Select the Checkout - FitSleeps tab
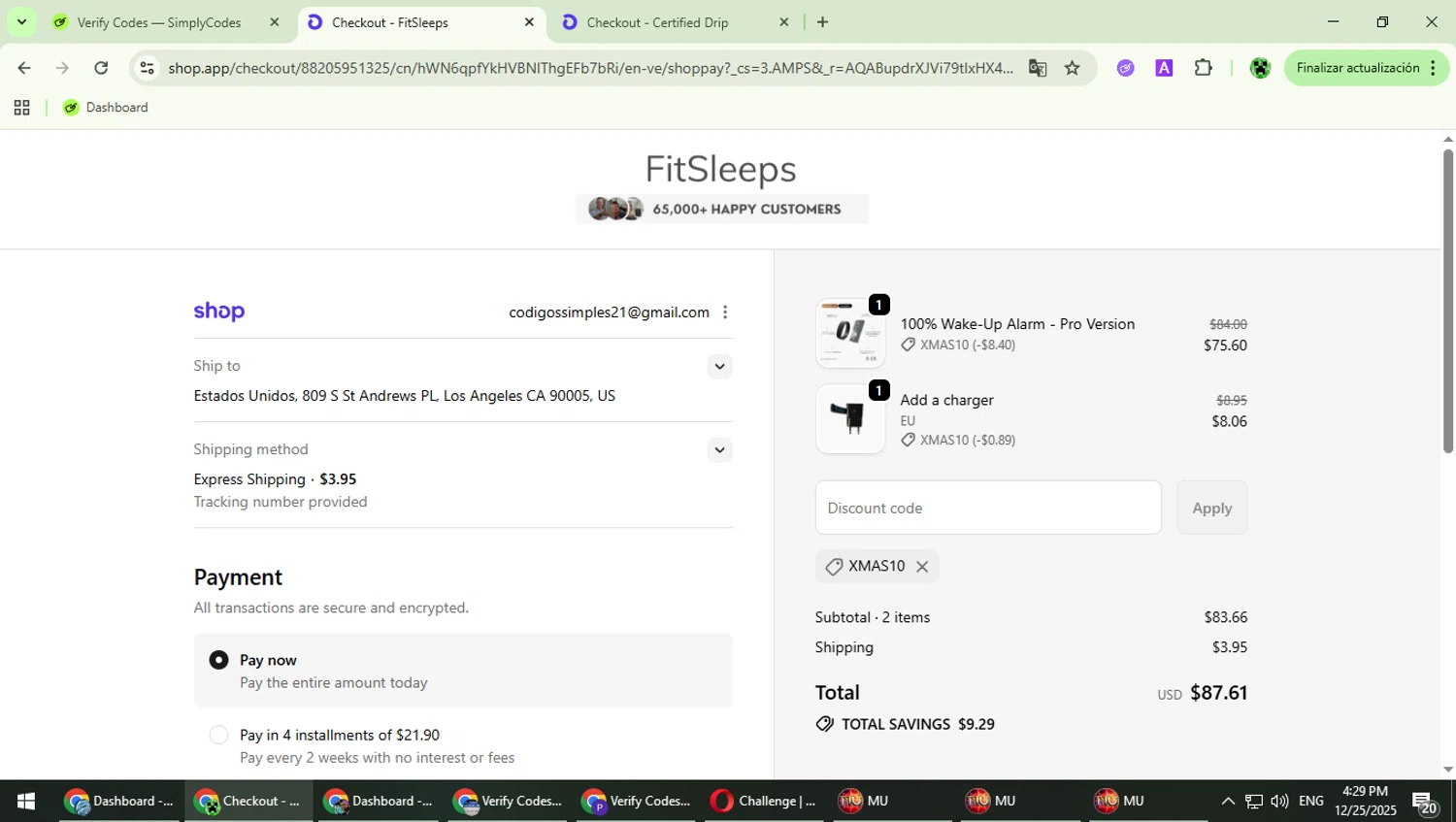This screenshot has width=1456, height=822. coord(389,22)
